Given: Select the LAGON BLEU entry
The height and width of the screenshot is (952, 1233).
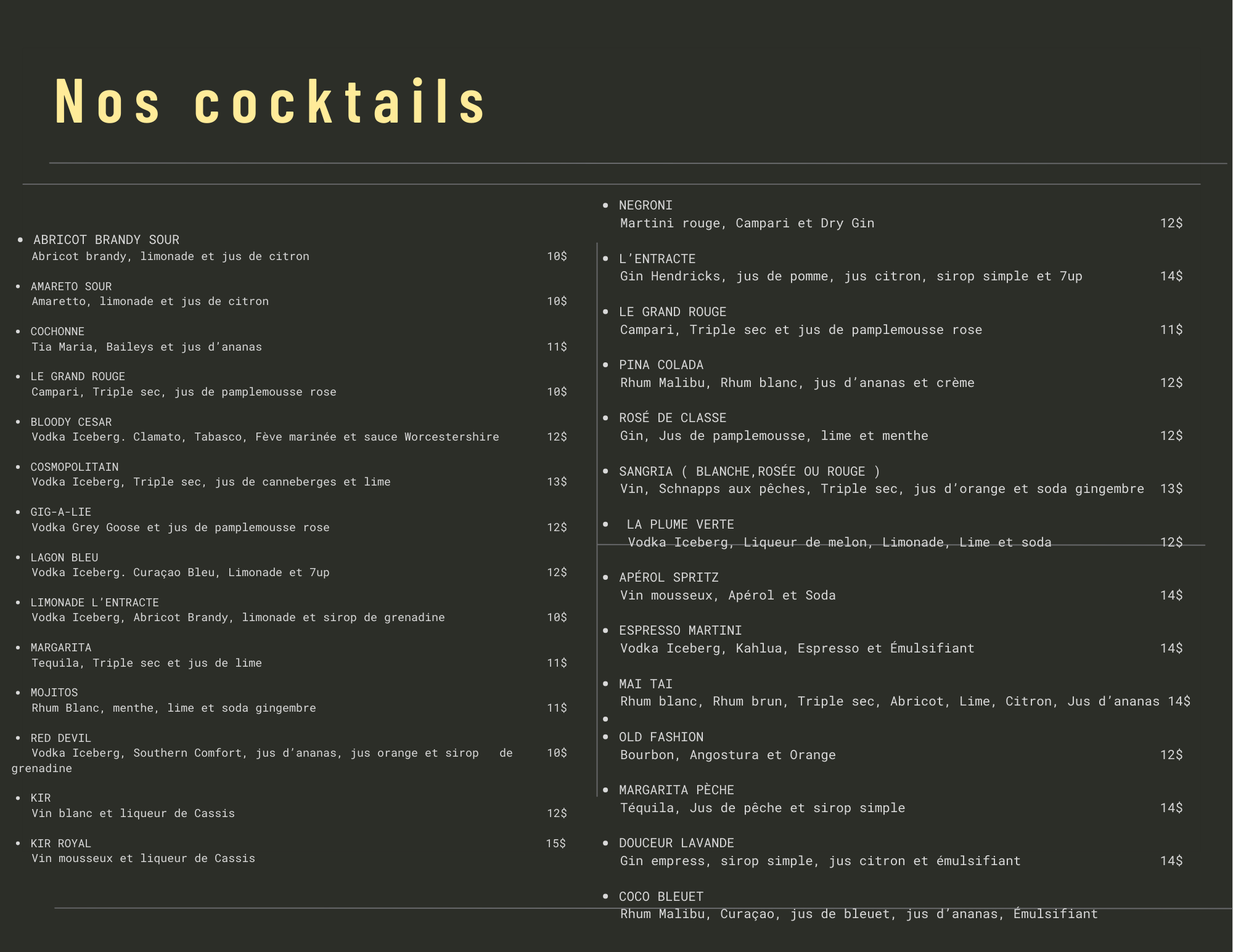Looking at the screenshot, I should coord(64,558).
